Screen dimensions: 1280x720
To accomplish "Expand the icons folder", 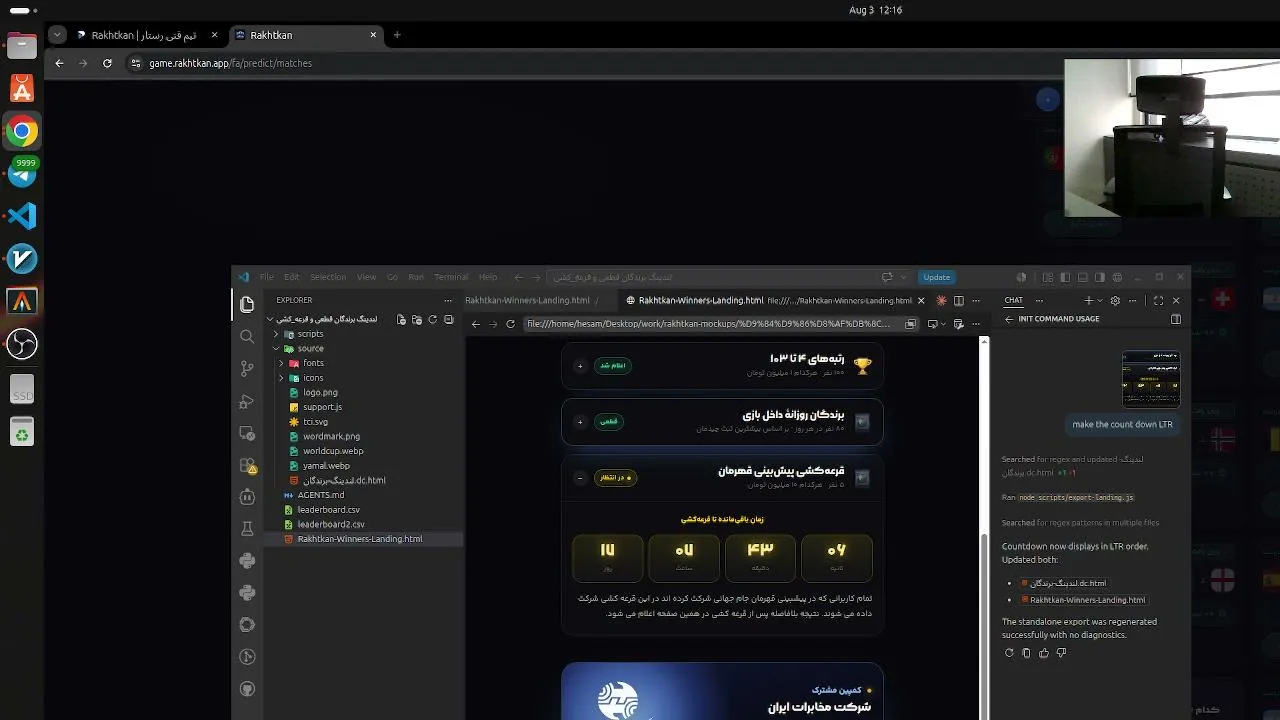I will pos(281,378).
